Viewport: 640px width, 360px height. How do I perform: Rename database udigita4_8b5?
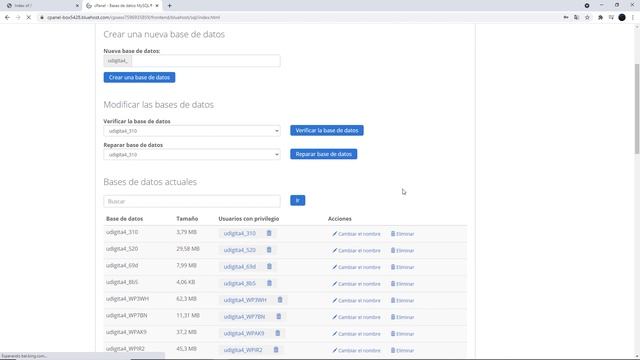[356, 284]
